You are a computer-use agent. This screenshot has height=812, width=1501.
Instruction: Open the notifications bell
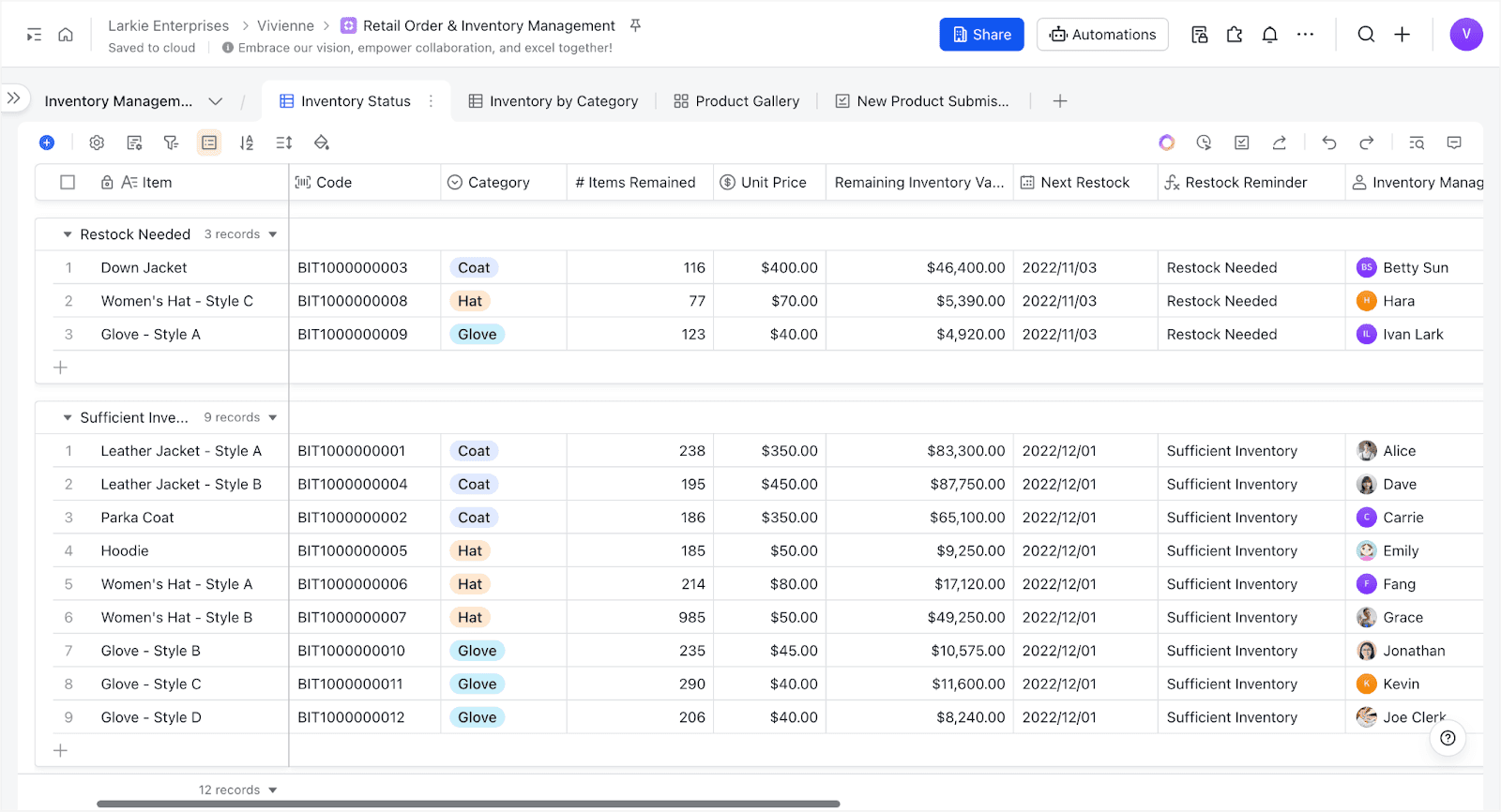(1269, 35)
